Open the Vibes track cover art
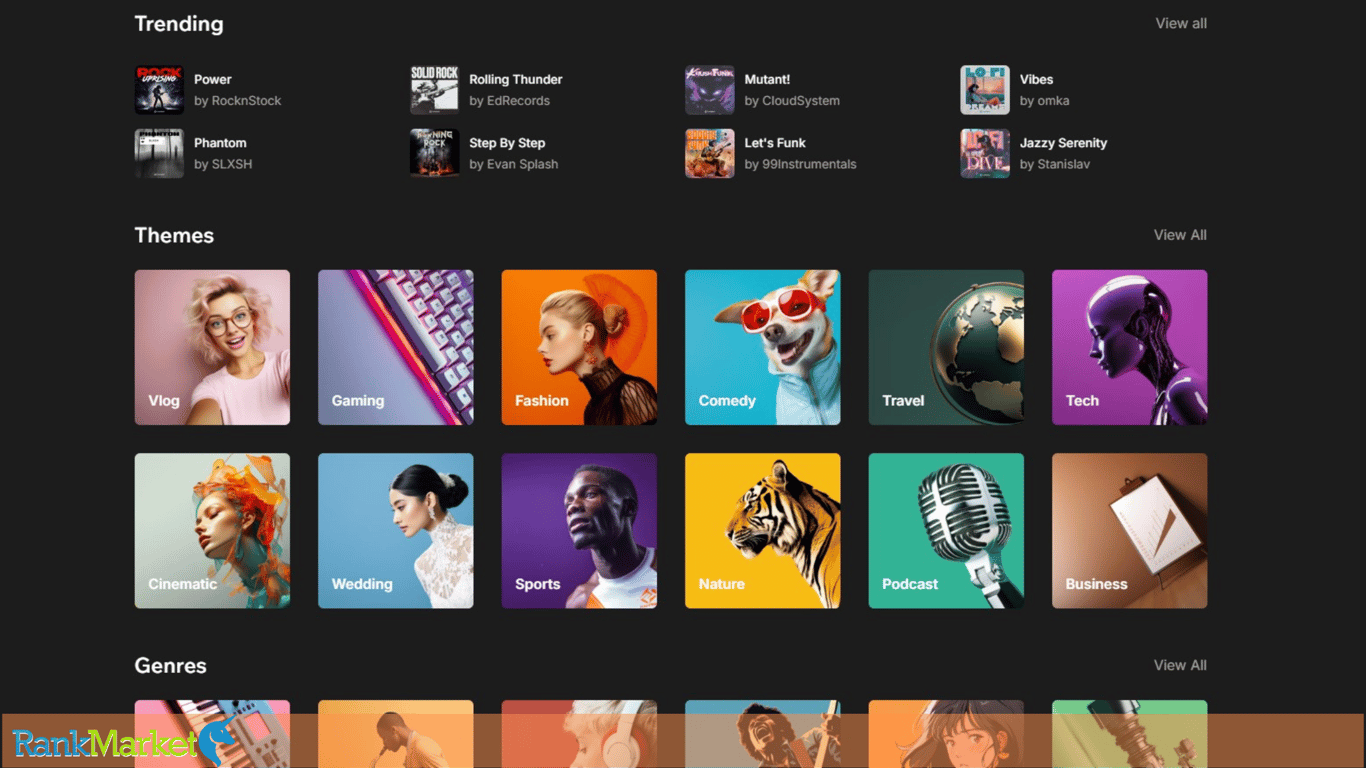The width and height of the screenshot is (1366, 768). pyautogui.click(x=985, y=90)
